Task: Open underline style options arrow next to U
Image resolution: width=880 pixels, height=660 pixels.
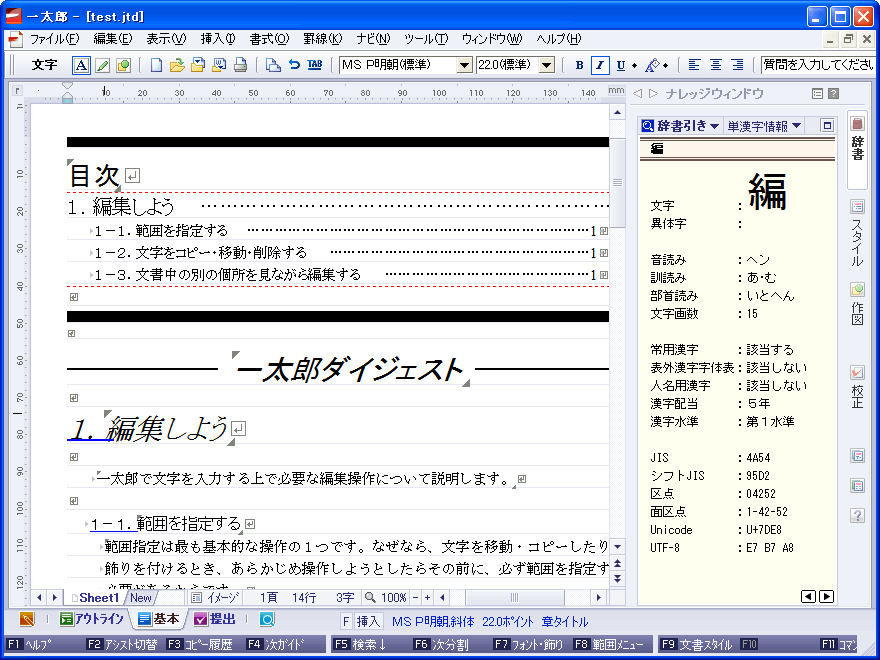Action: tap(634, 66)
